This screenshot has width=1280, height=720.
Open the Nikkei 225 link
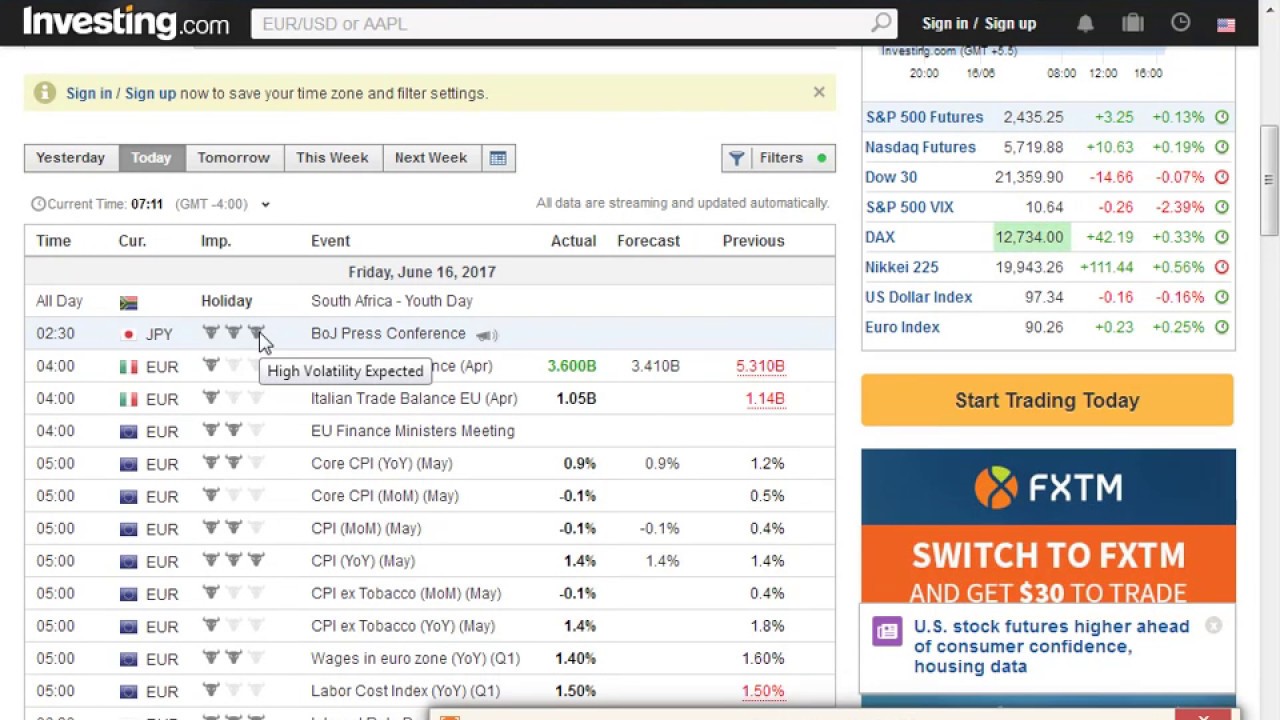901,267
